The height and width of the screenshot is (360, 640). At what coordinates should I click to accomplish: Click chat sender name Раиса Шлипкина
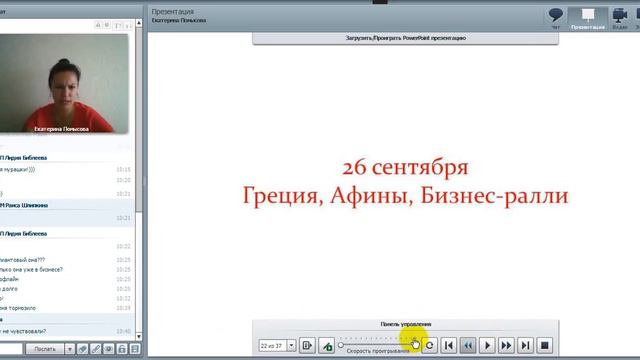pos(26,205)
